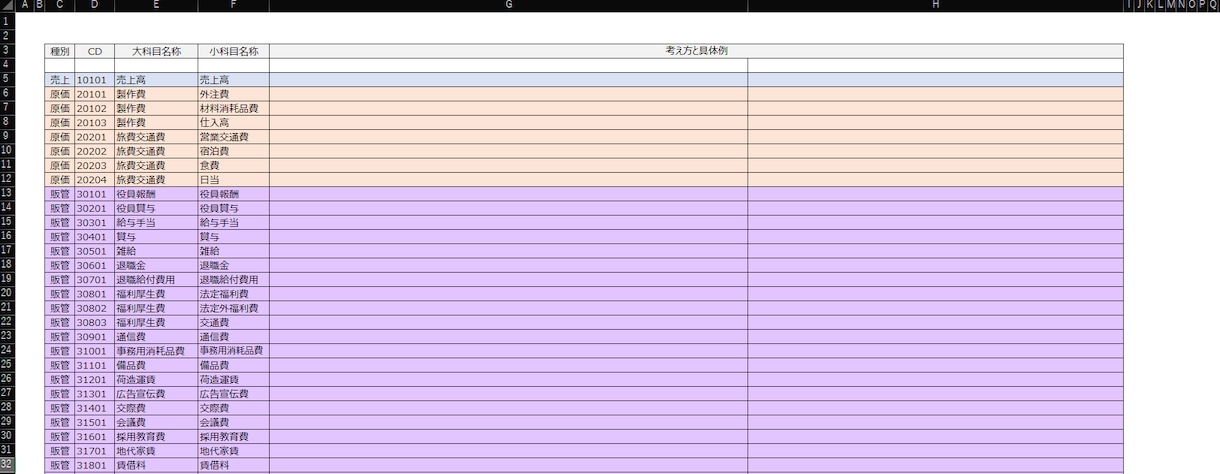
Task: Select code cell 20202
Action: [94, 151]
